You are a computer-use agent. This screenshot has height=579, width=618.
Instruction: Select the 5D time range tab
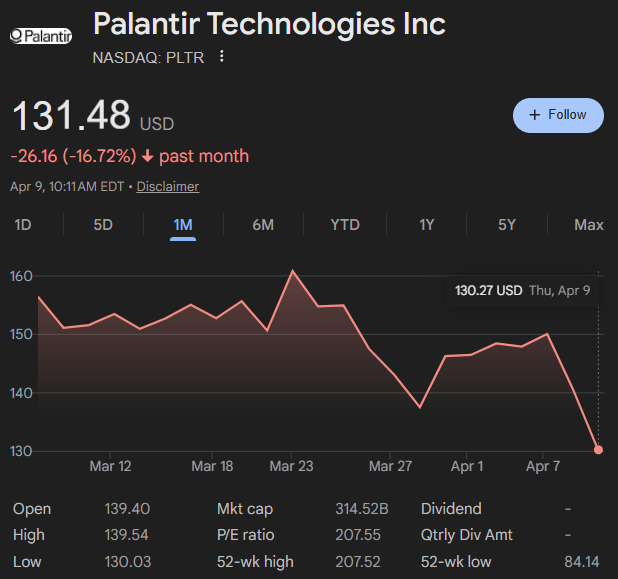[x=103, y=225]
